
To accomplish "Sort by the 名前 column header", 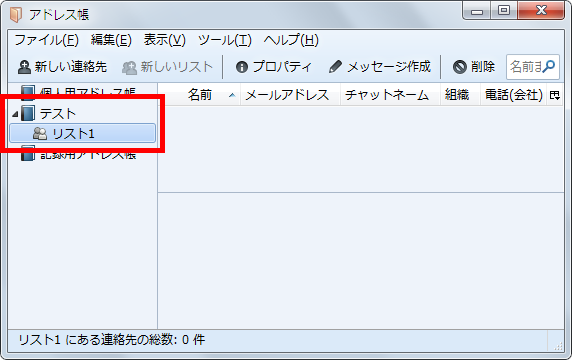I will 200,95.
